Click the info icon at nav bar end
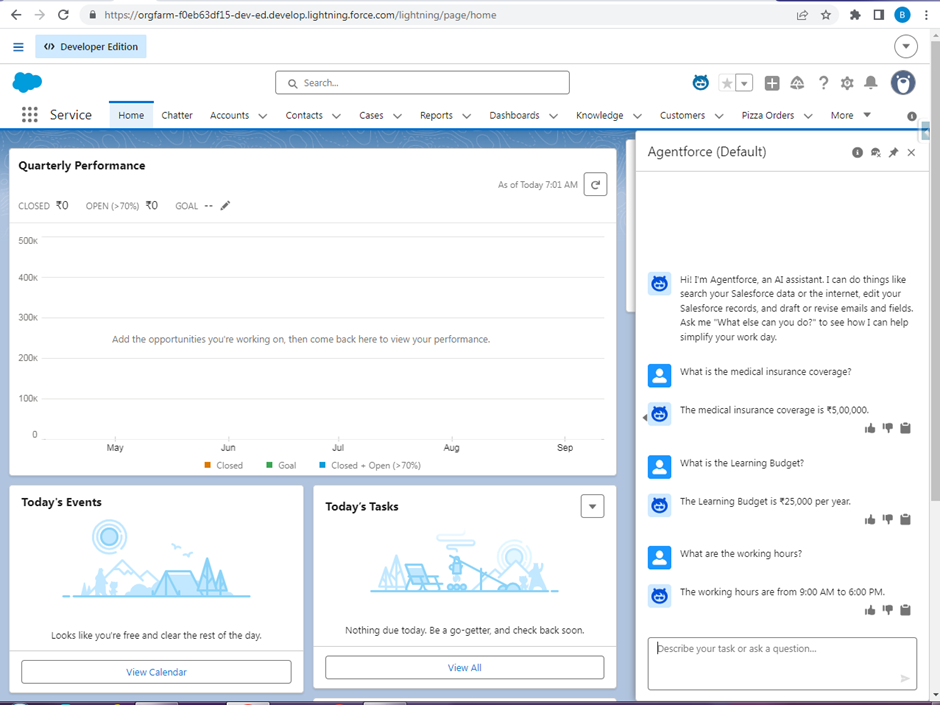The height and width of the screenshot is (705, 940). pyautogui.click(x=912, y=116)
